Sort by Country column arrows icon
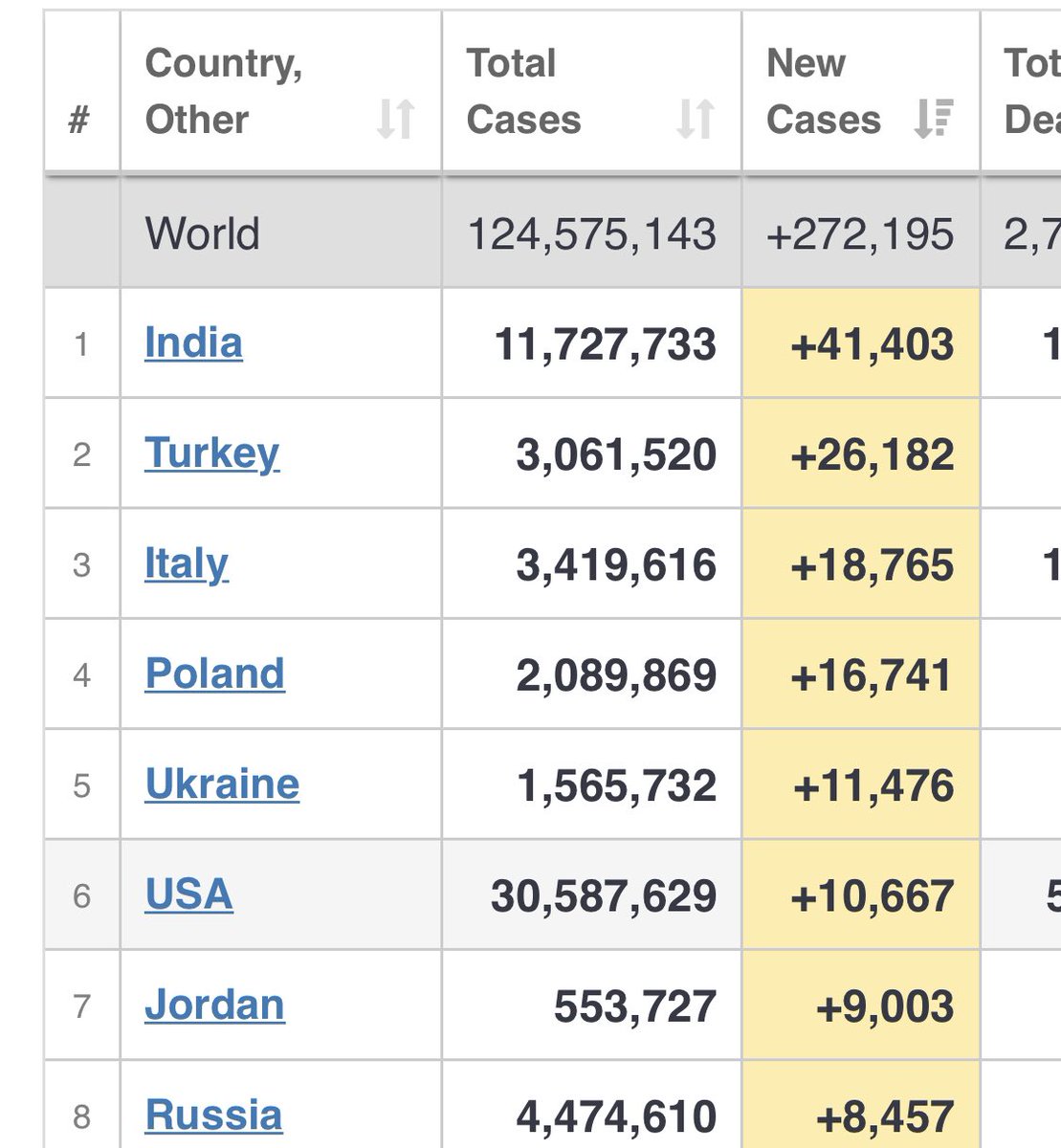The height and width of the screenshot is (1148, 1061). (395, 120)
